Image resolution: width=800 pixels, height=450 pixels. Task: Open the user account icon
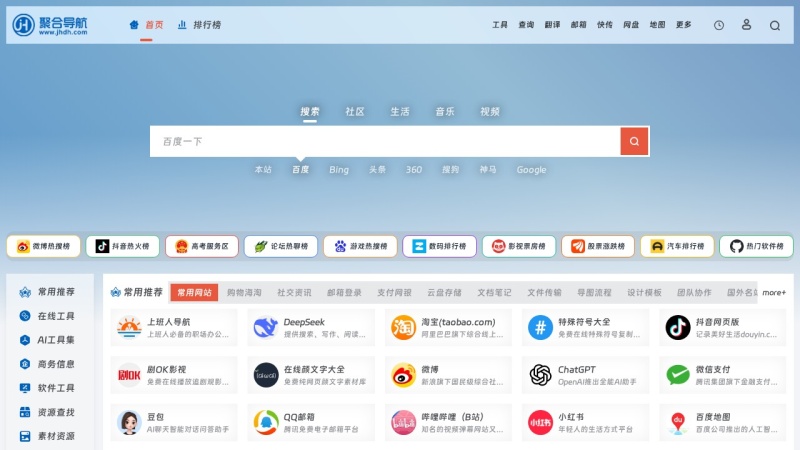(x=746, y=24)
